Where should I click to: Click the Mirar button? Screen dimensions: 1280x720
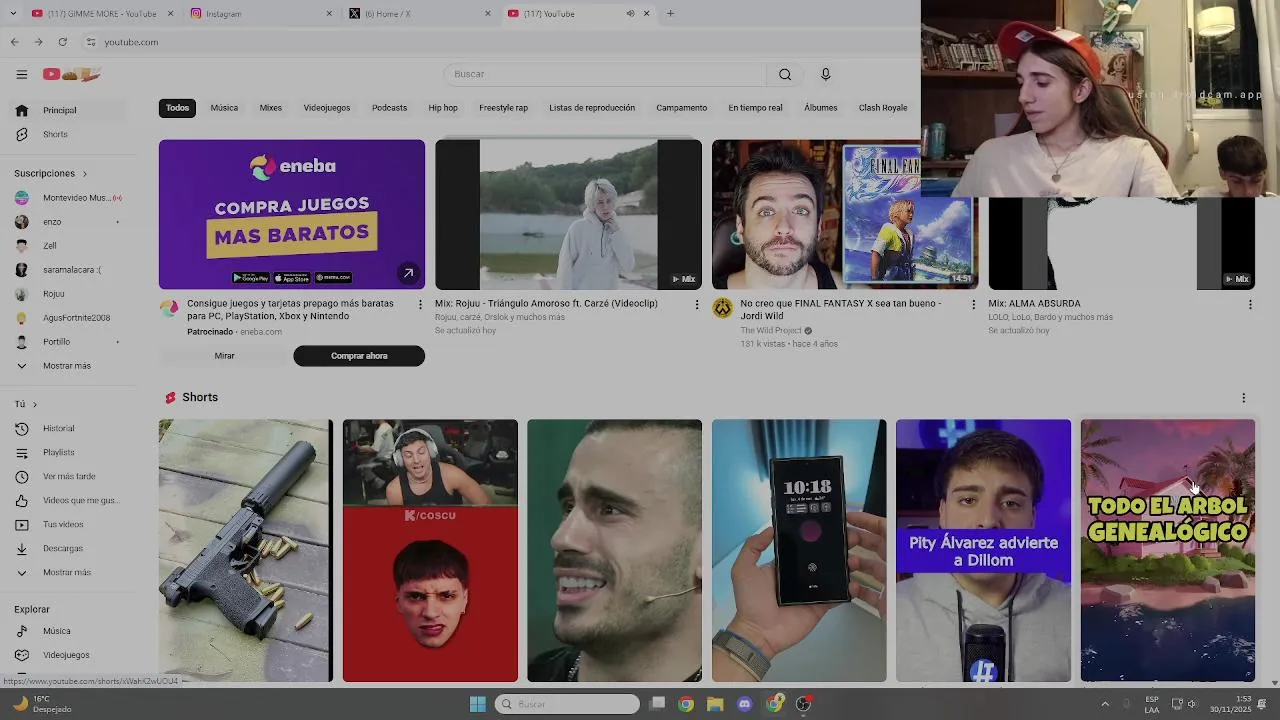[224, 356]
